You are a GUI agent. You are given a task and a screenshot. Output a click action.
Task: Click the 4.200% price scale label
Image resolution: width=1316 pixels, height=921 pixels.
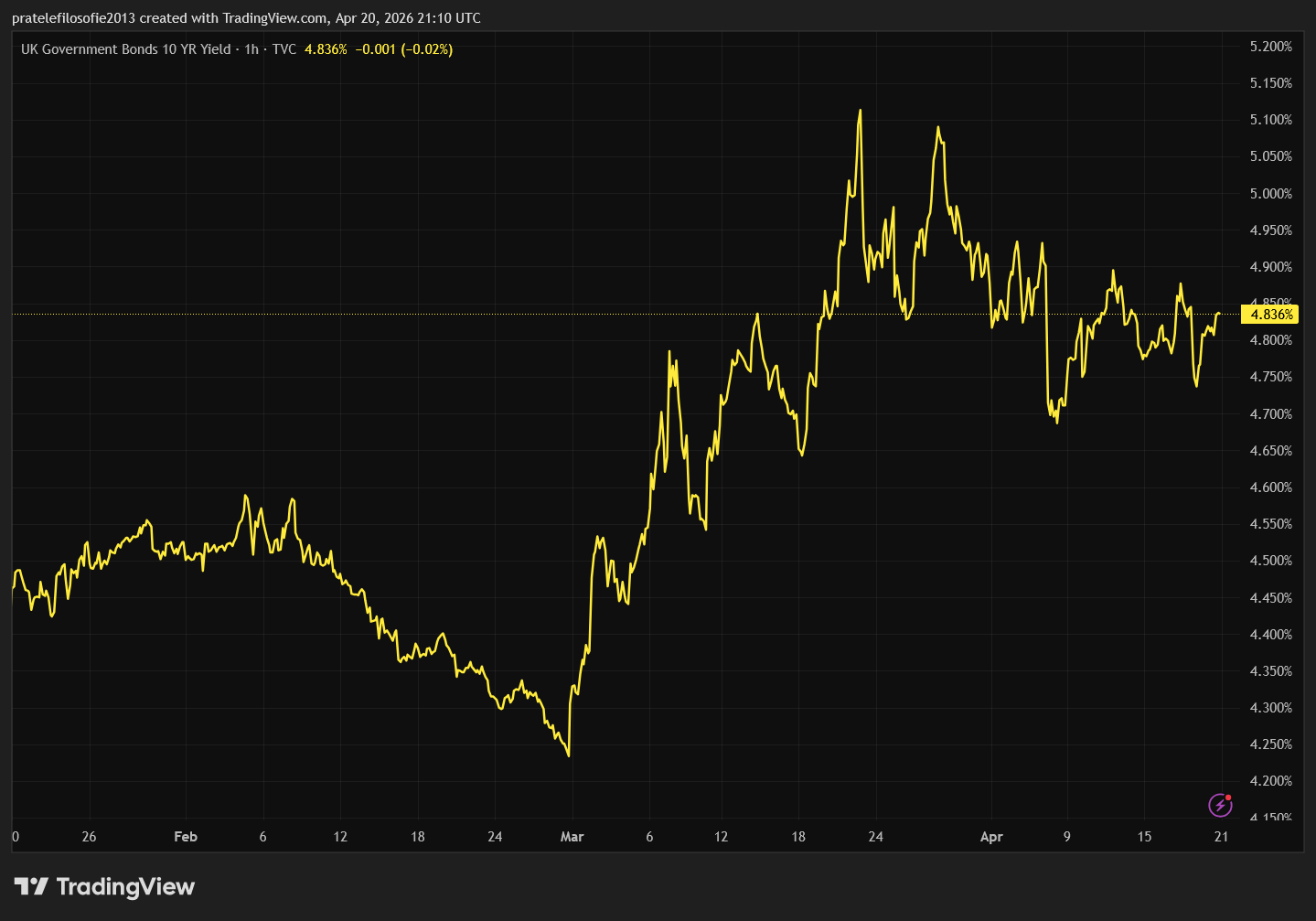[x=1270, y=781]
